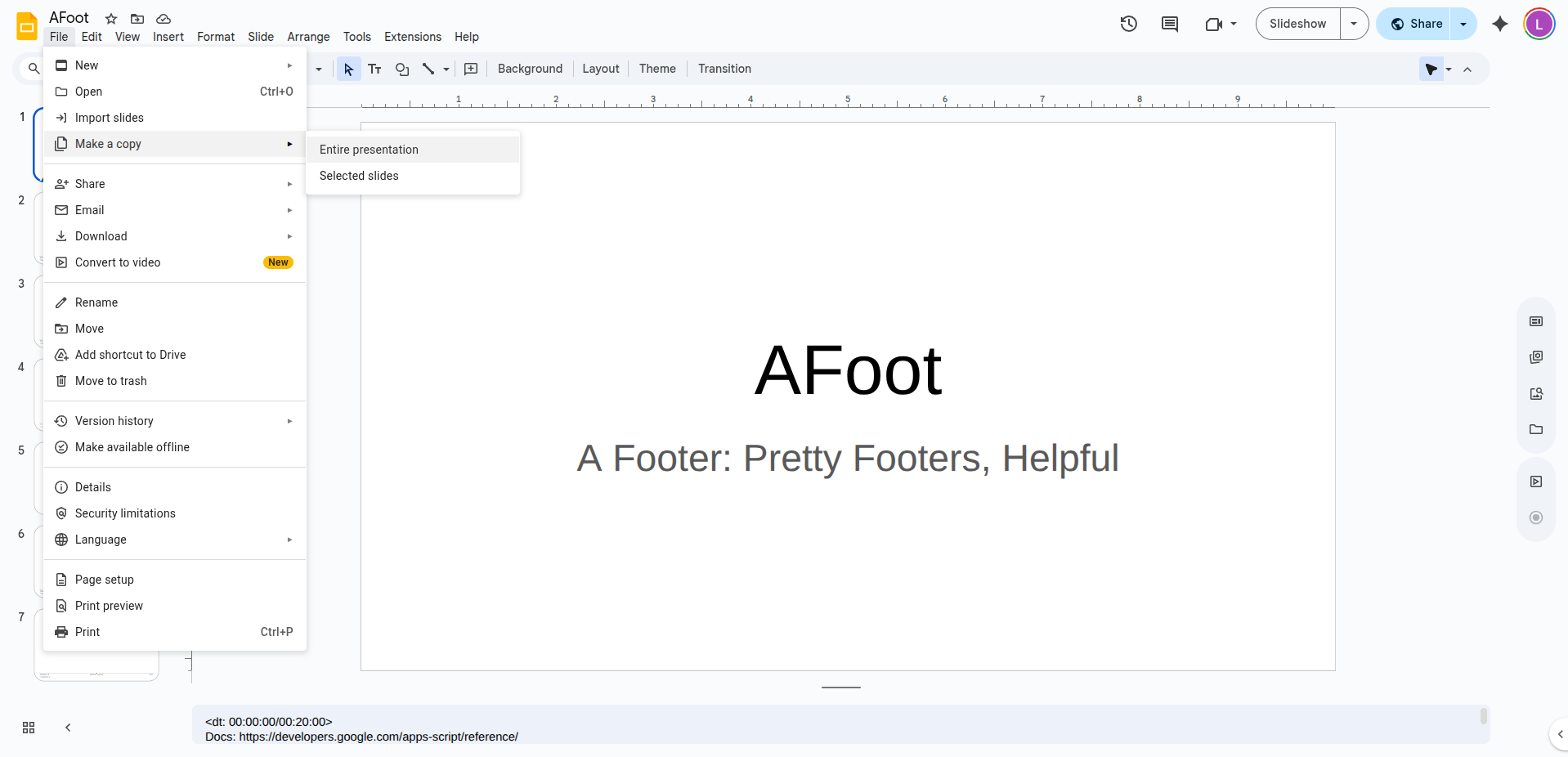Expand the Share button dropdown arrow
The width and height of the screenshot is (1568, 757).
(x=1463, y=24)
